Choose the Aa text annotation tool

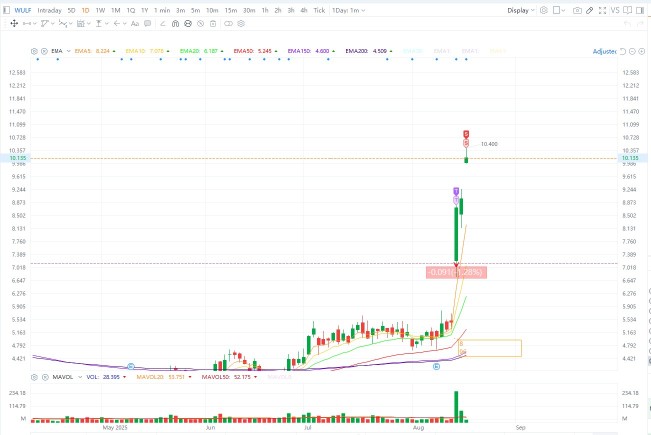(135, 24)
